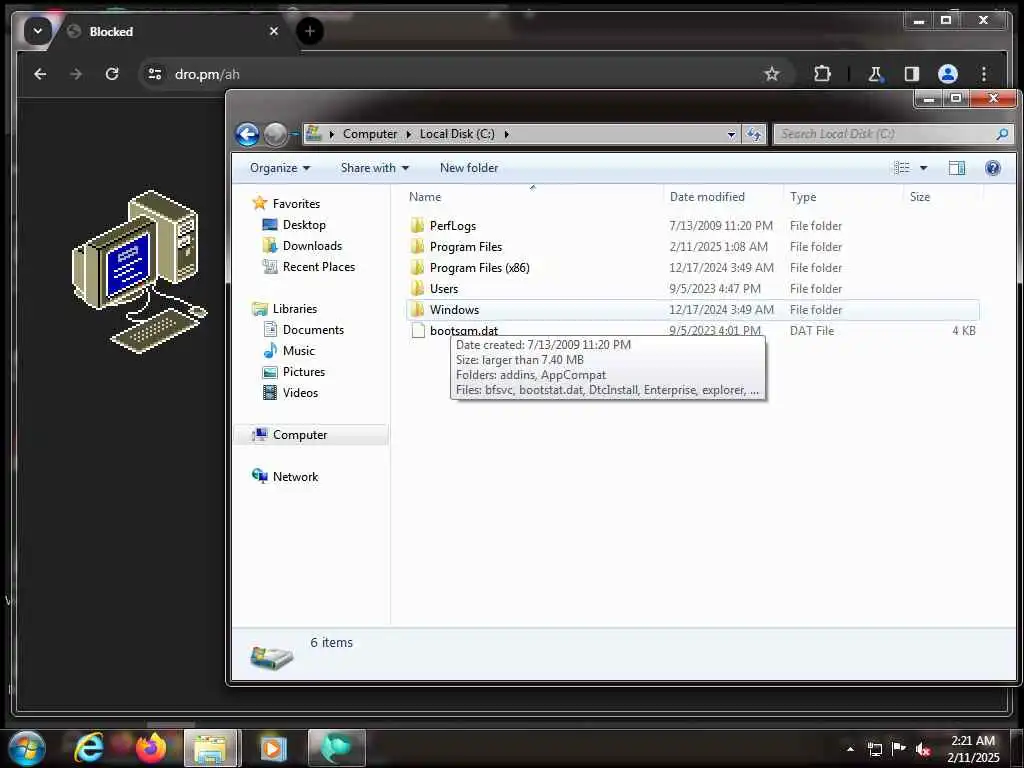Open view options dropdown arrow

(x=923, y=168)
